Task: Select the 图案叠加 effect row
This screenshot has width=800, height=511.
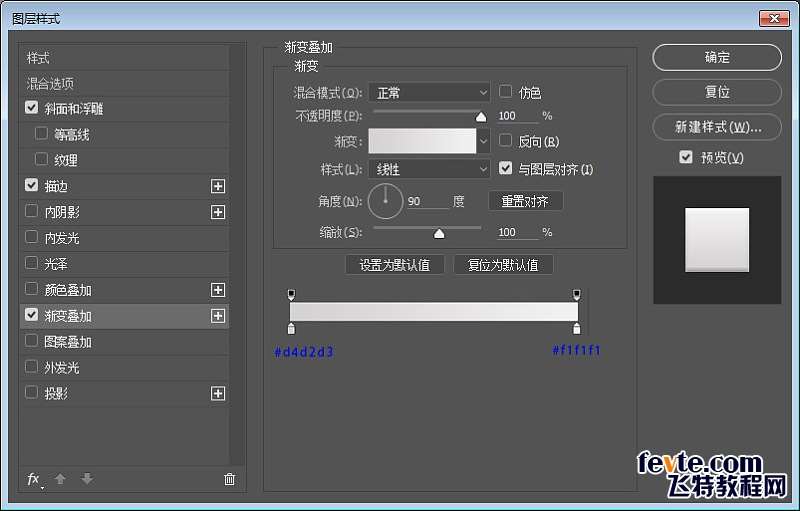Action: click(124, 342)
